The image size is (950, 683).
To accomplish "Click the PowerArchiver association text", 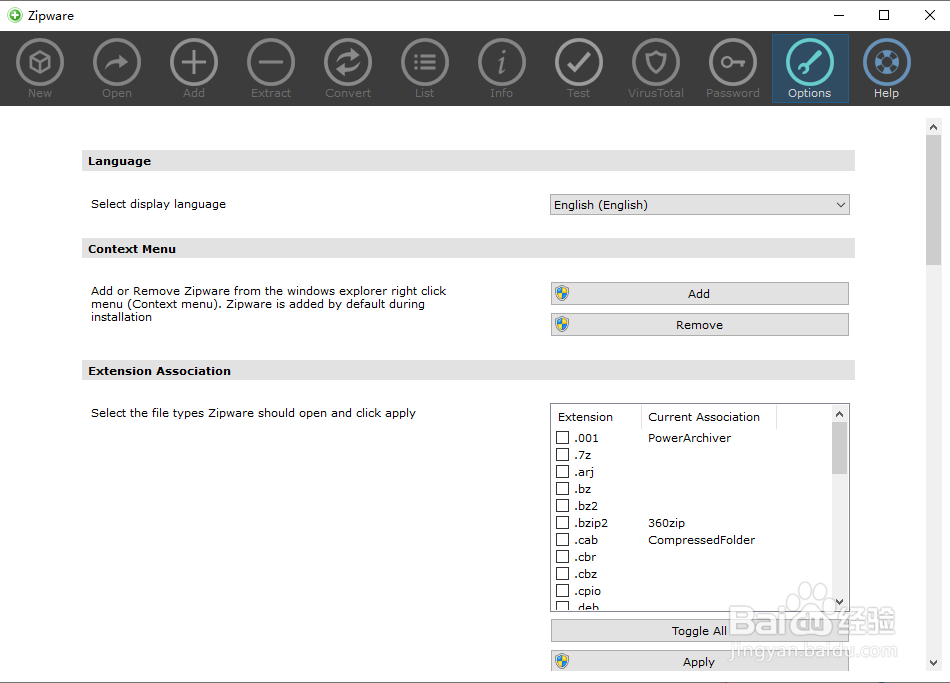I will tap(689, 438).
